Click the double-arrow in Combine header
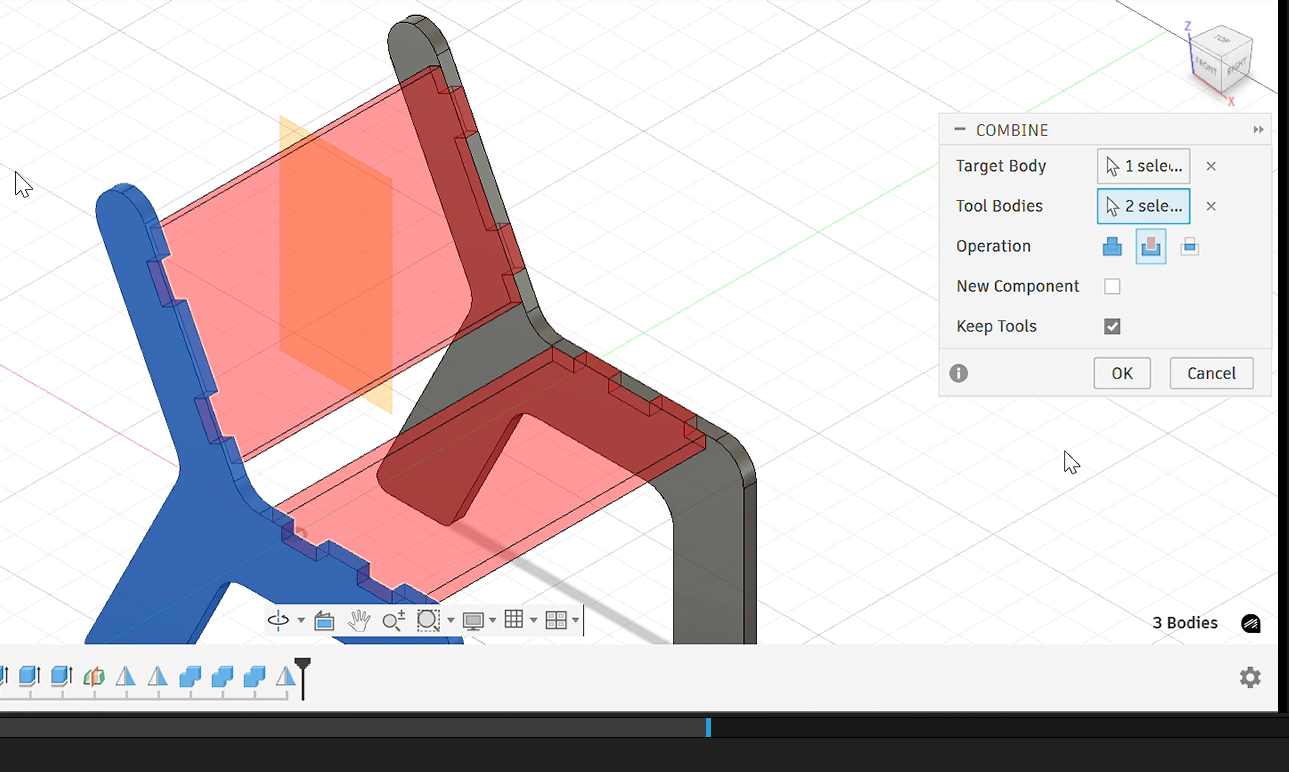The height and width of the screenshot is (772, 1289). [x=1258, y=130]
